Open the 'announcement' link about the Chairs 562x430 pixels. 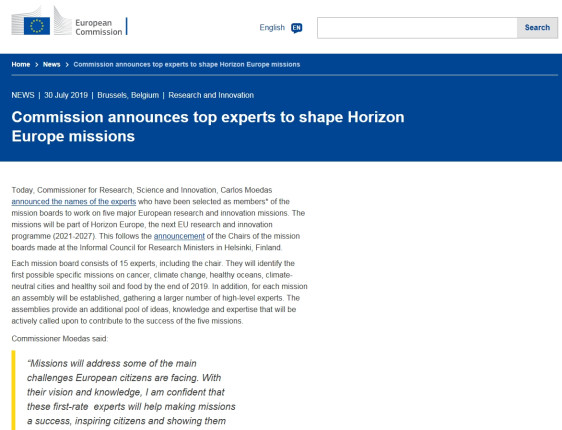pyautogui.click(x=179, y=236)
